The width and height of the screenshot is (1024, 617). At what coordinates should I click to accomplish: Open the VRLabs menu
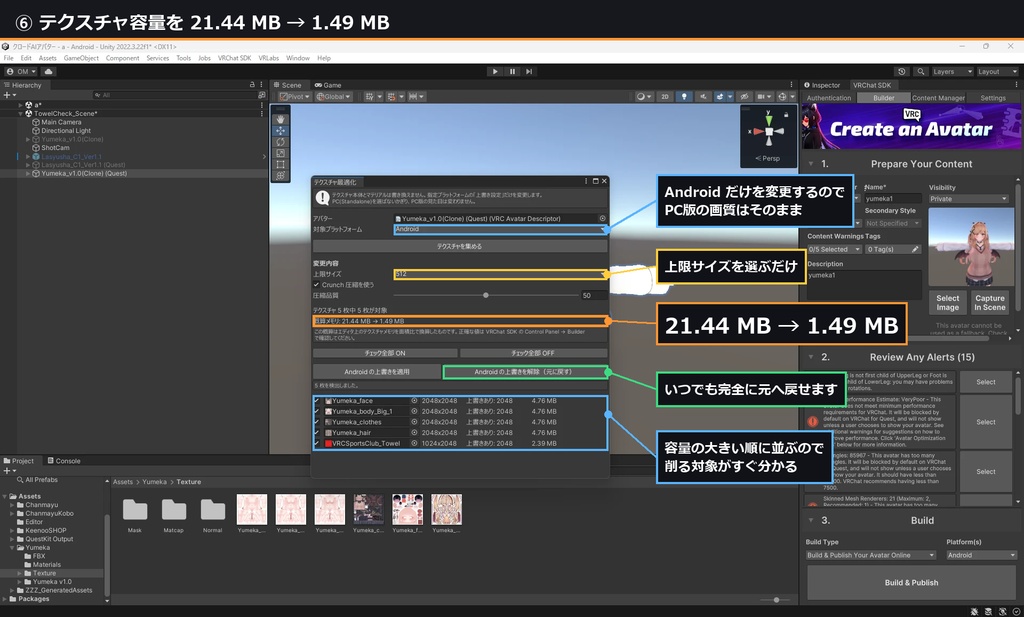pyautogui.click(x=268, y=58)
